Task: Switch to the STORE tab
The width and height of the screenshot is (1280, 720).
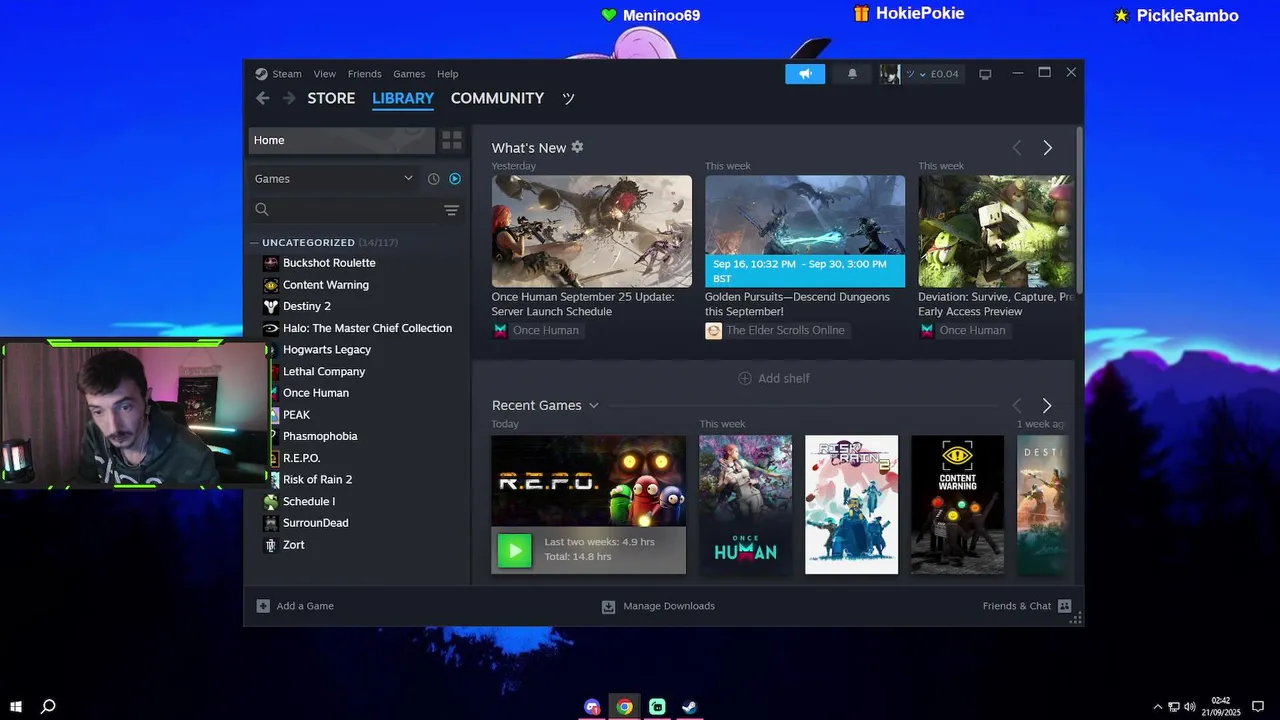Action: (x=331, y=98)
